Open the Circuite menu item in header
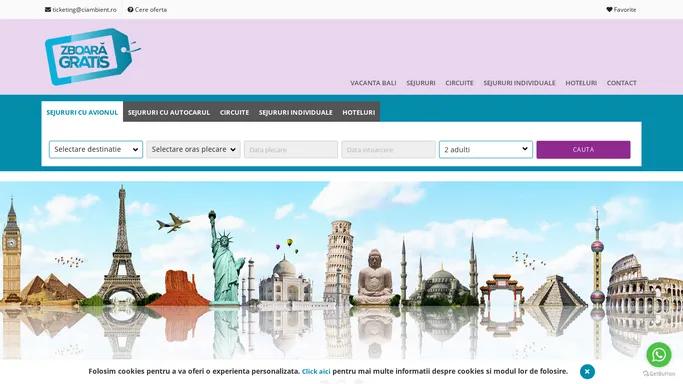The image size is (683, 384). point(459,83)
